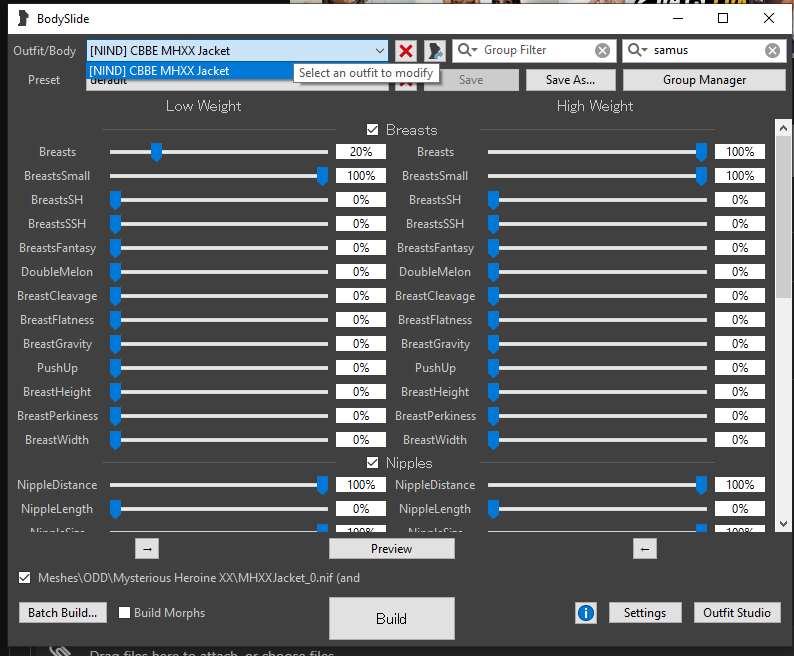The image size is (794, 656).
Task: Open the Settings dialog
Action: (645, 612)
